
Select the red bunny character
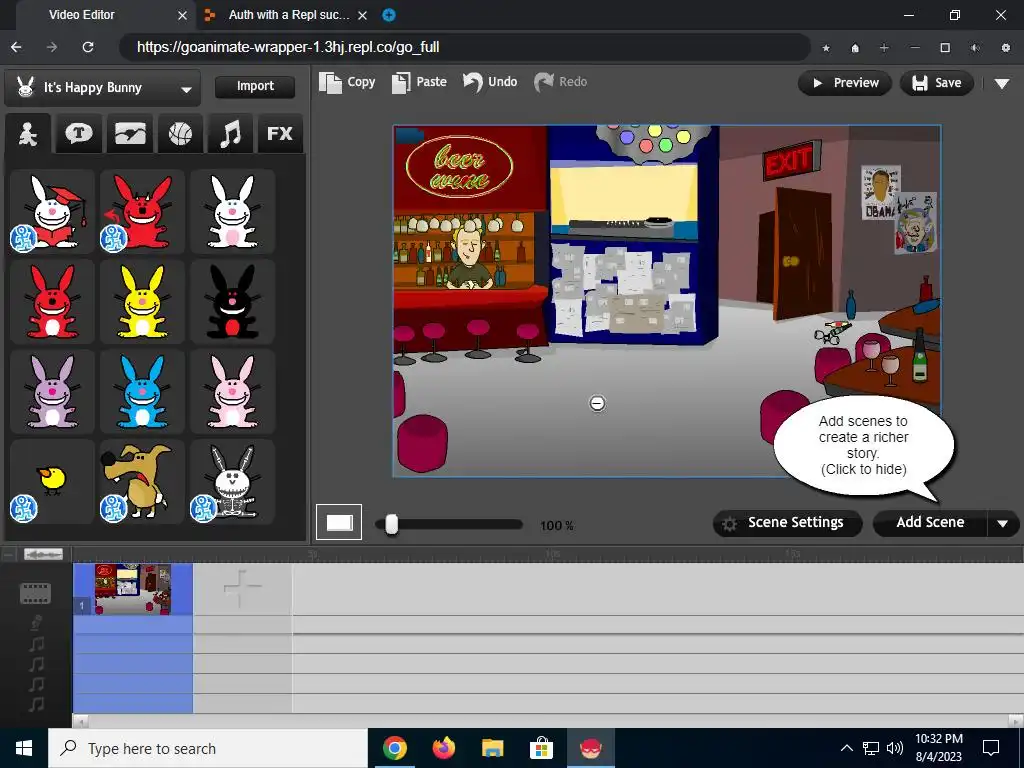52,302
